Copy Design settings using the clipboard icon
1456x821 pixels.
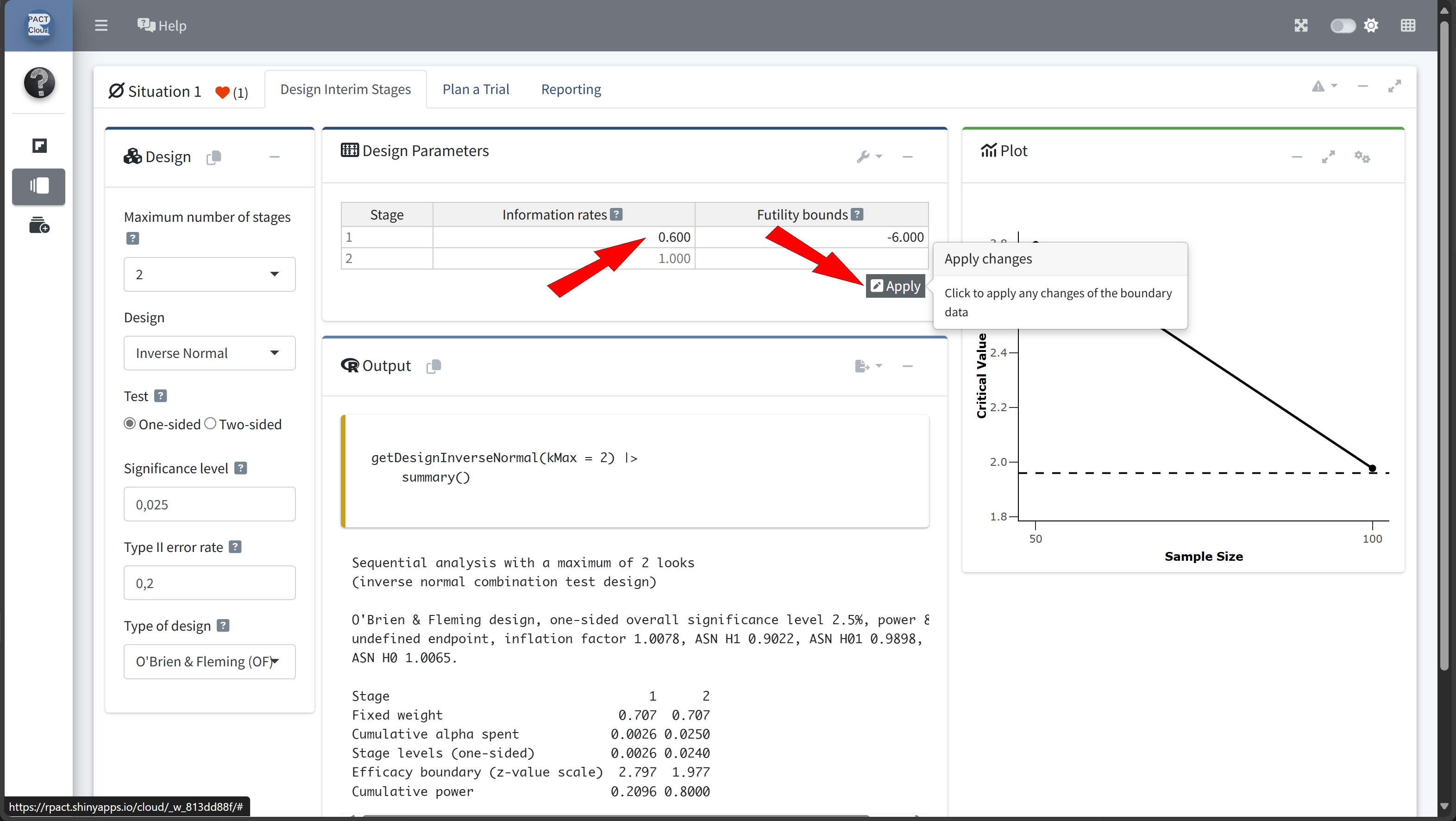pos(213,157)
